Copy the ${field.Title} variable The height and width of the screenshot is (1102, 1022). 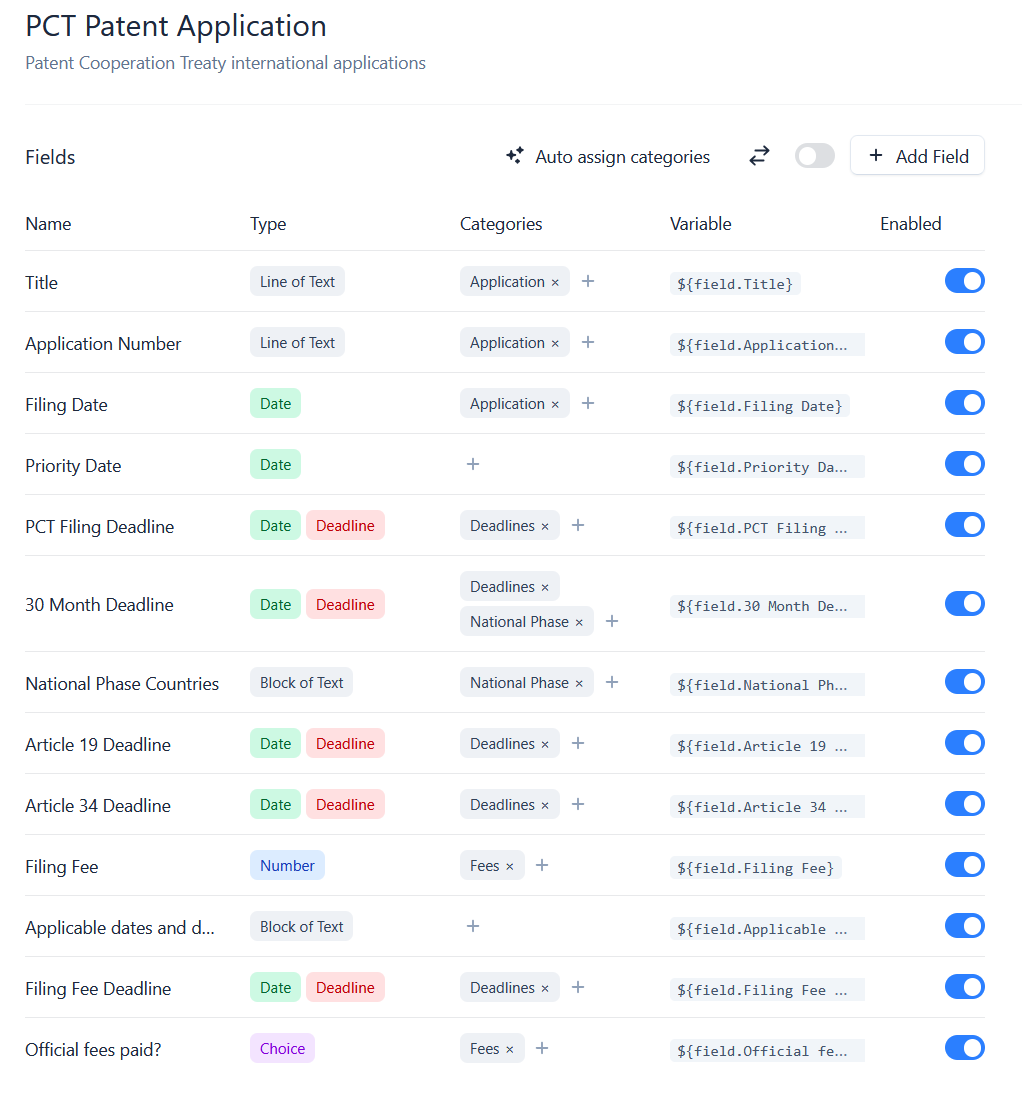[x=735, y=284]
